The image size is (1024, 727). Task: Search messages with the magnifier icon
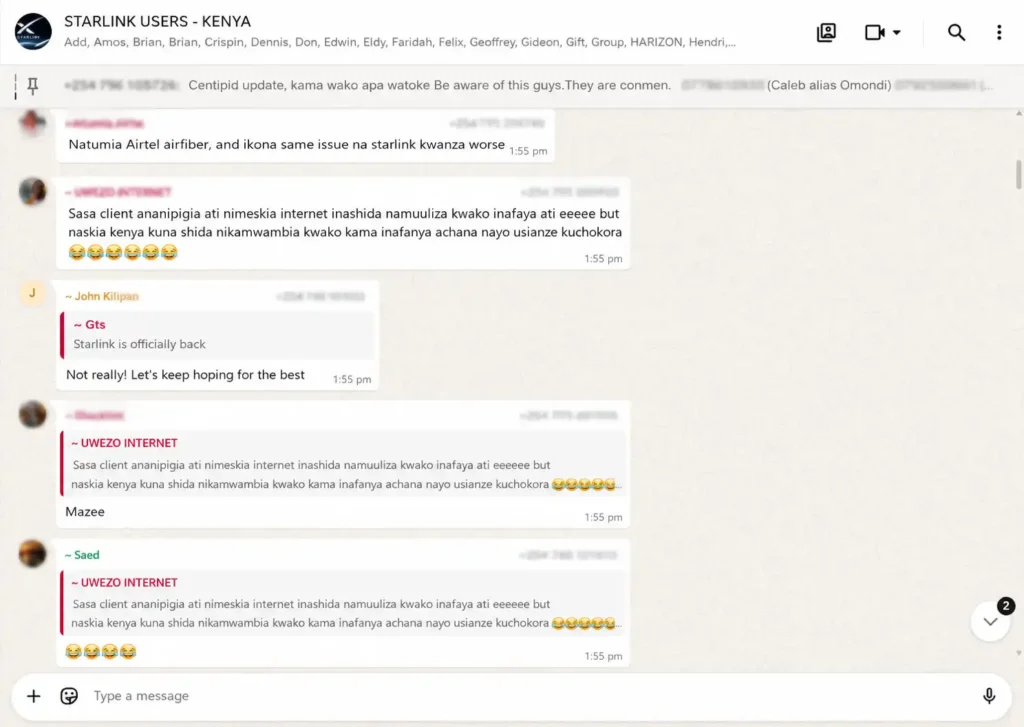956,32
